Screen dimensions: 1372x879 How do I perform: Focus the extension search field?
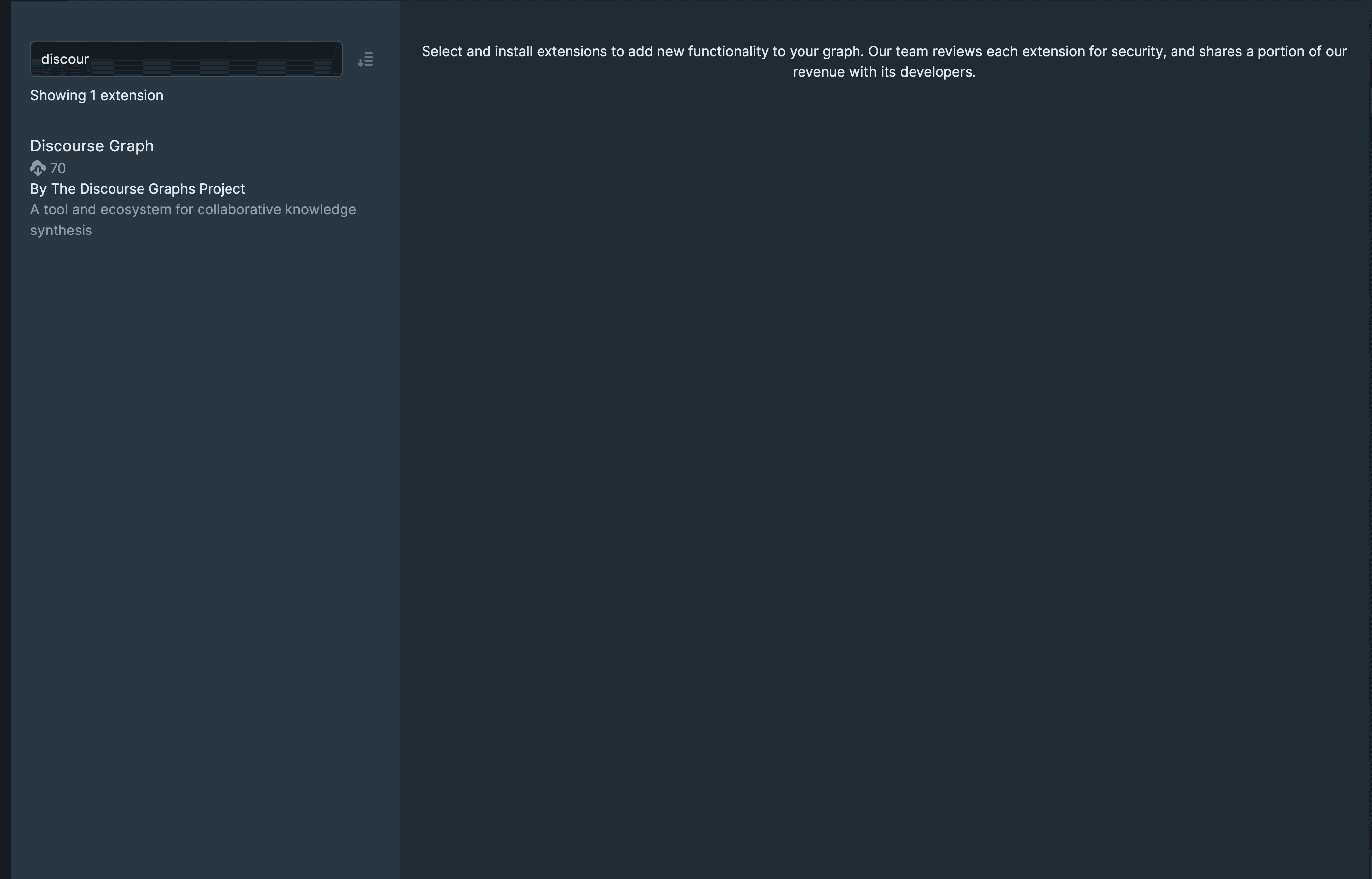point(186,59)
